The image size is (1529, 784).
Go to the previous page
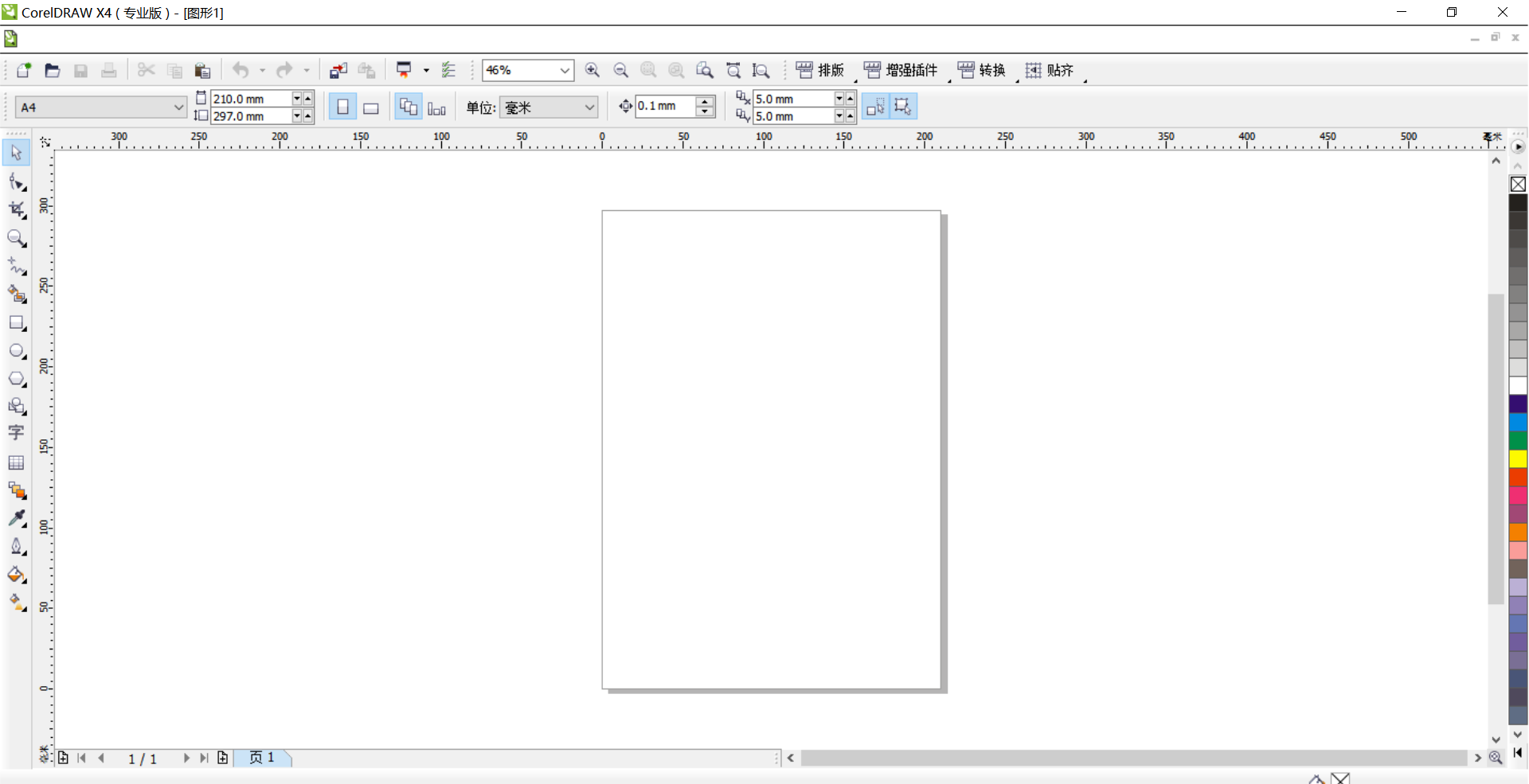click(101, 758)
